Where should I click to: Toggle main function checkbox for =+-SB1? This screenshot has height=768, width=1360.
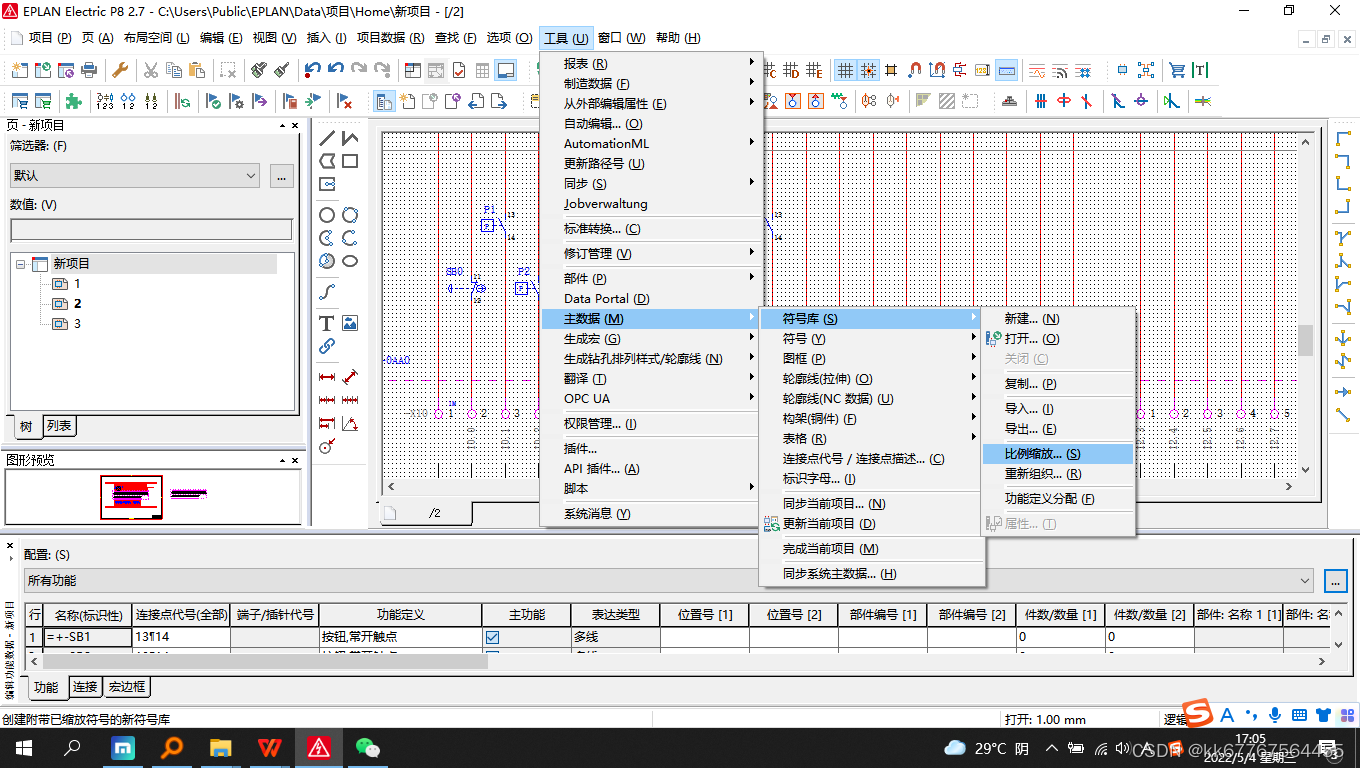(x=492, y=637)
